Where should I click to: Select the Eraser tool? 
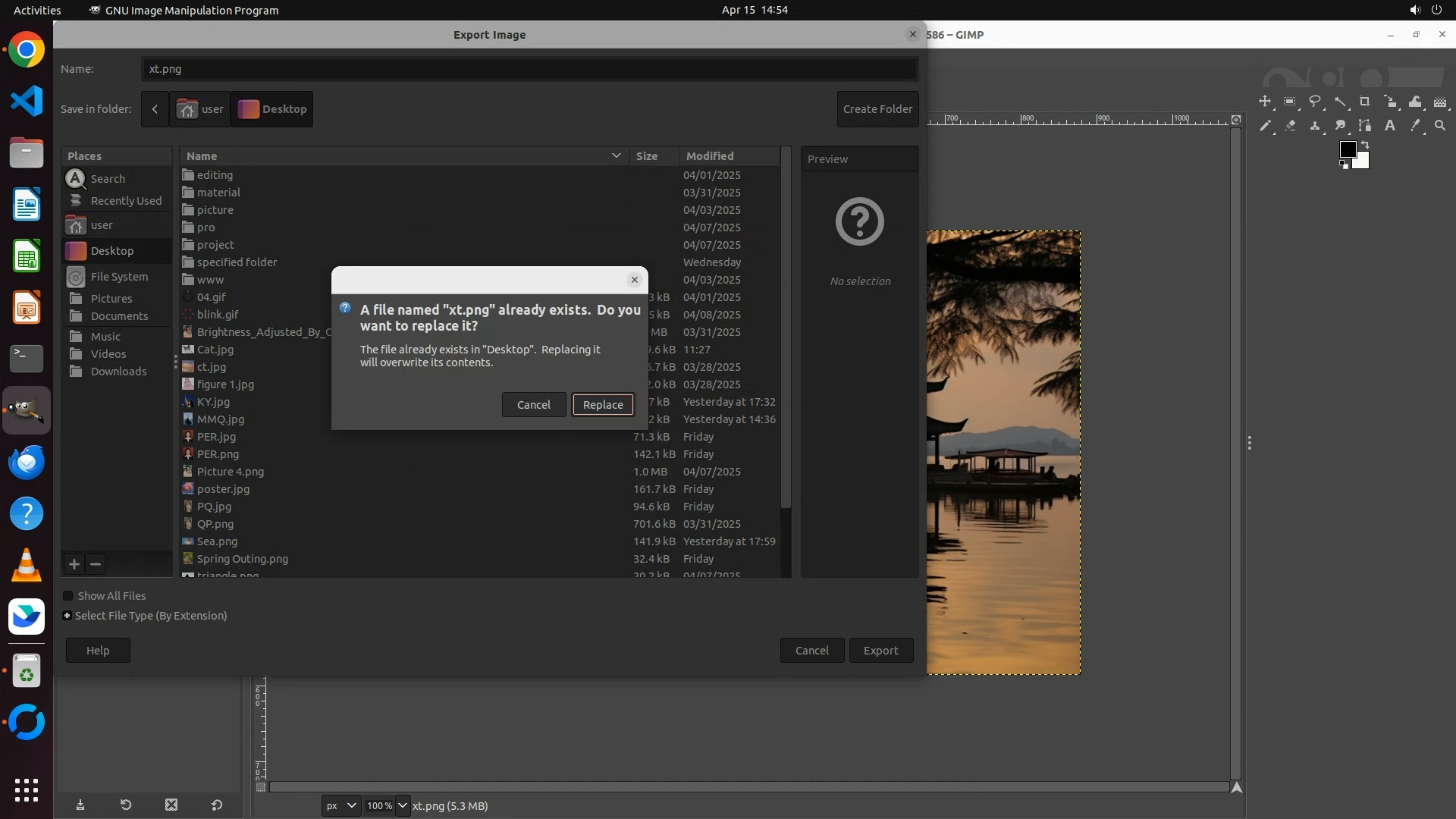coord(1290,126)
